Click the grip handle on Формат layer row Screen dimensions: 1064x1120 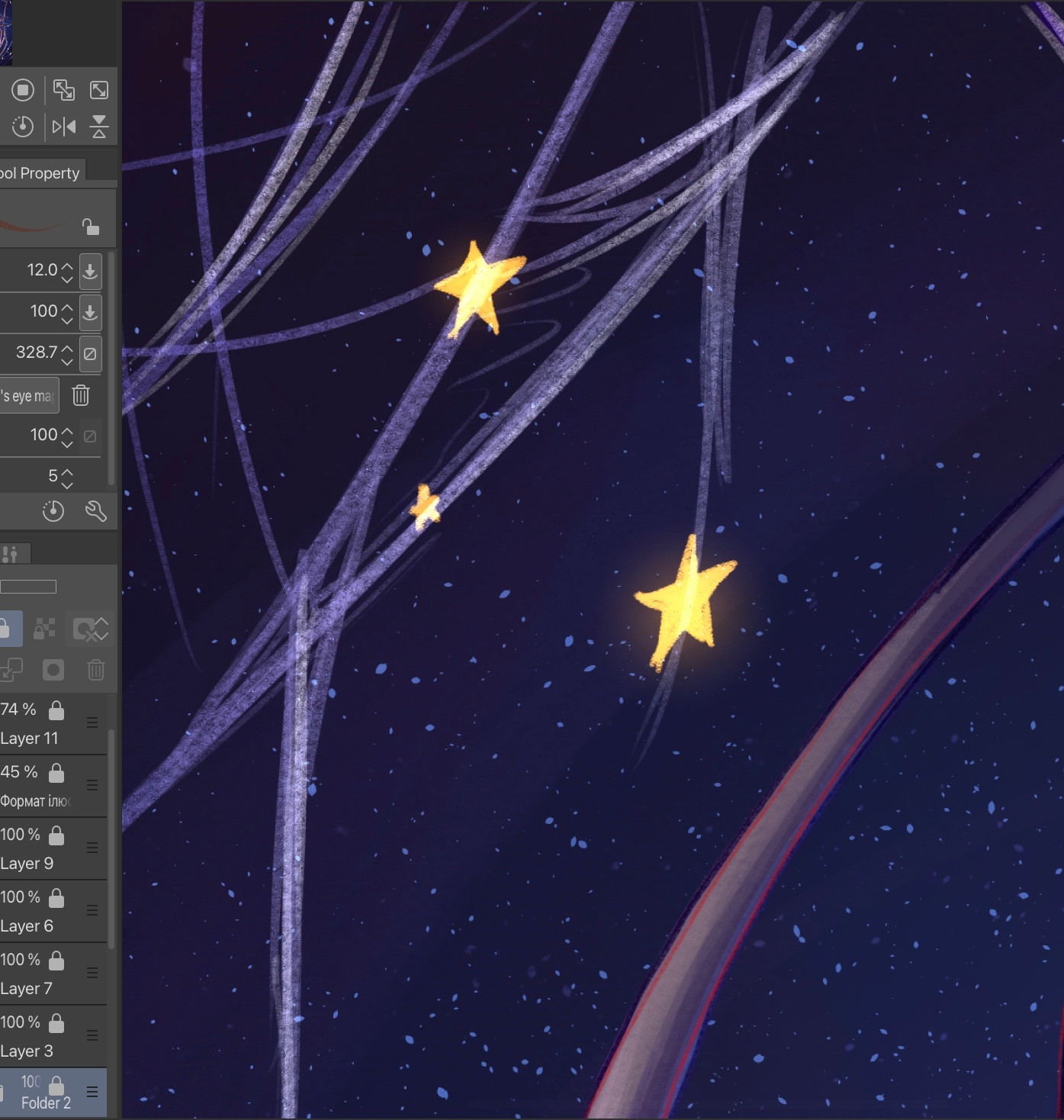tap(92, 785)
